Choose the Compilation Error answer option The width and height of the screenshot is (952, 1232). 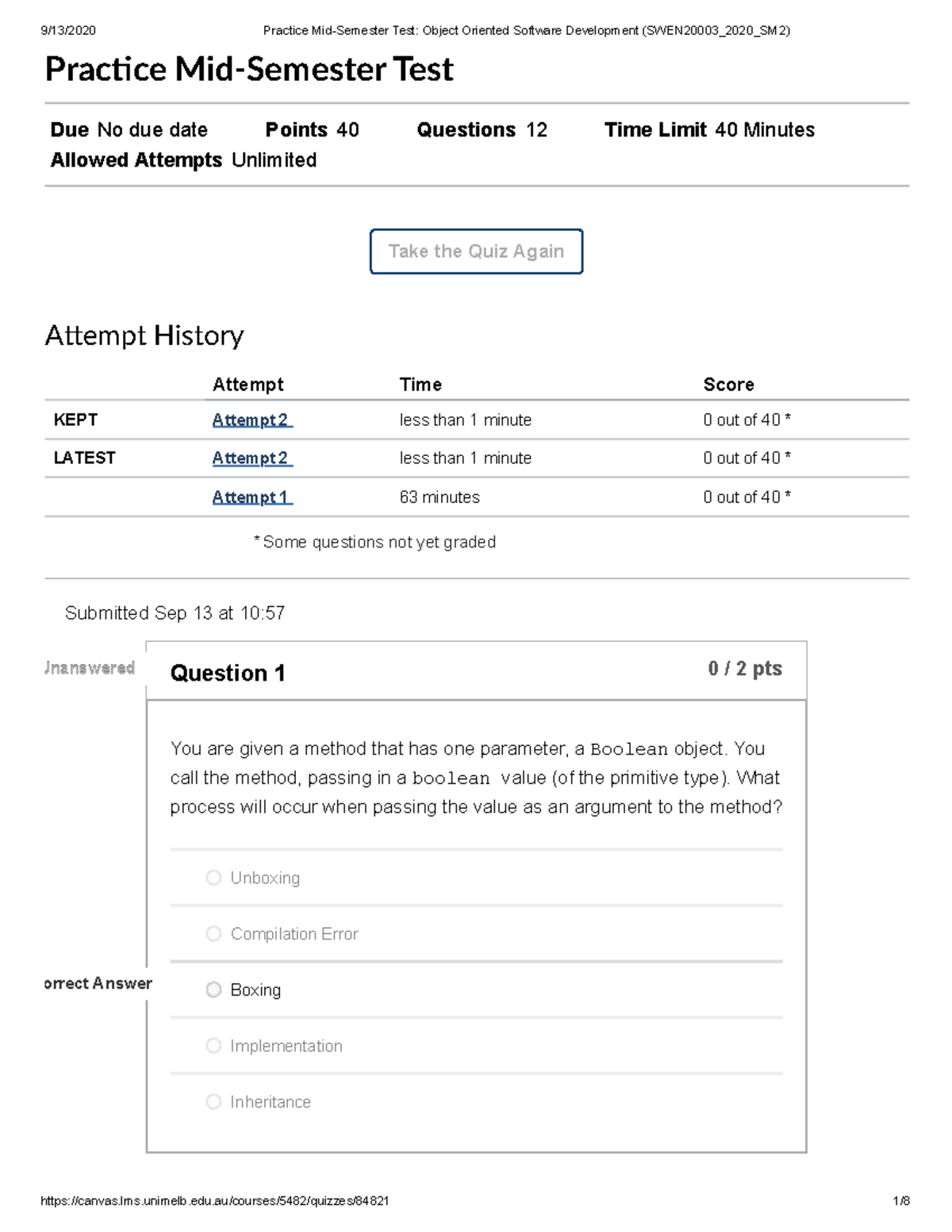[213, 934]
